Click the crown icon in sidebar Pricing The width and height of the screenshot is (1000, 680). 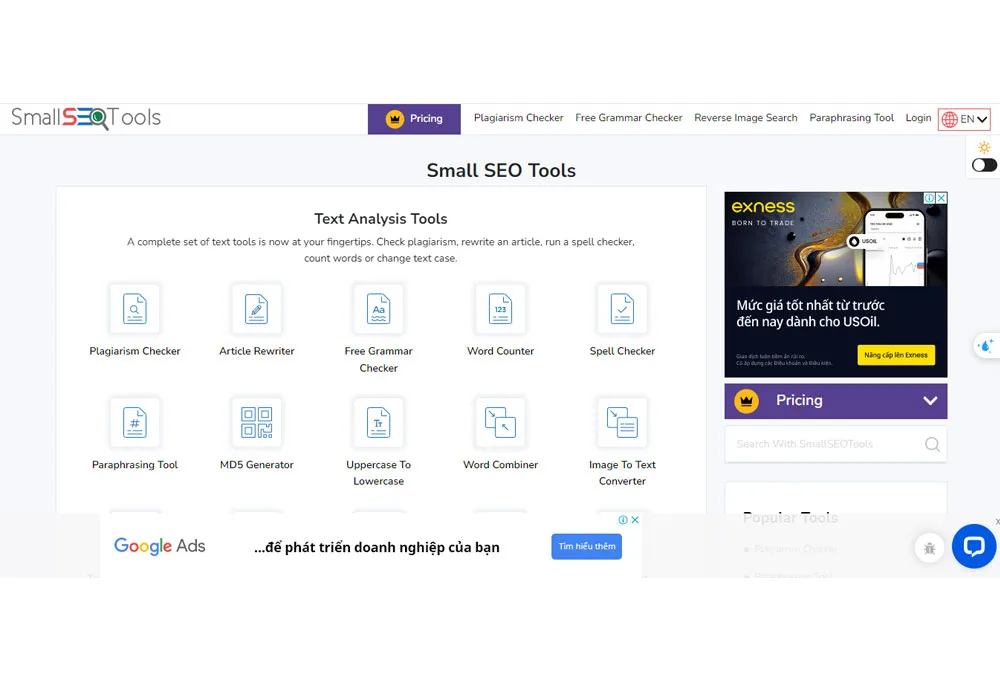tap(746, 401)
